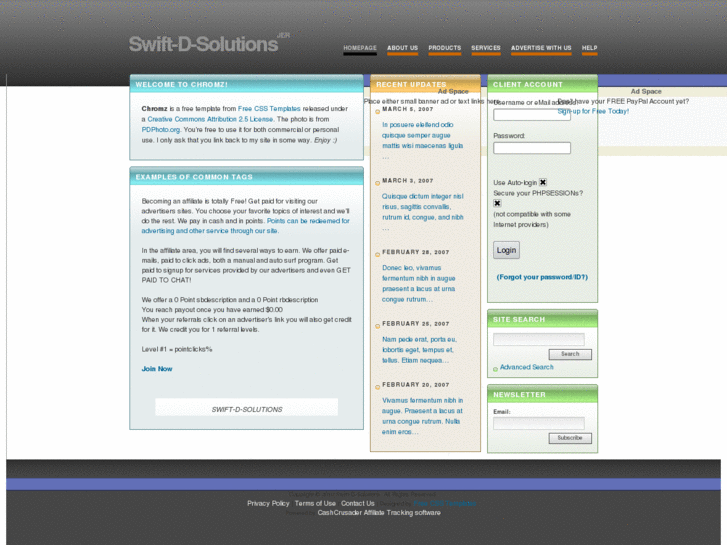Click the Recent Updates heading

click(x=411, y=84)
